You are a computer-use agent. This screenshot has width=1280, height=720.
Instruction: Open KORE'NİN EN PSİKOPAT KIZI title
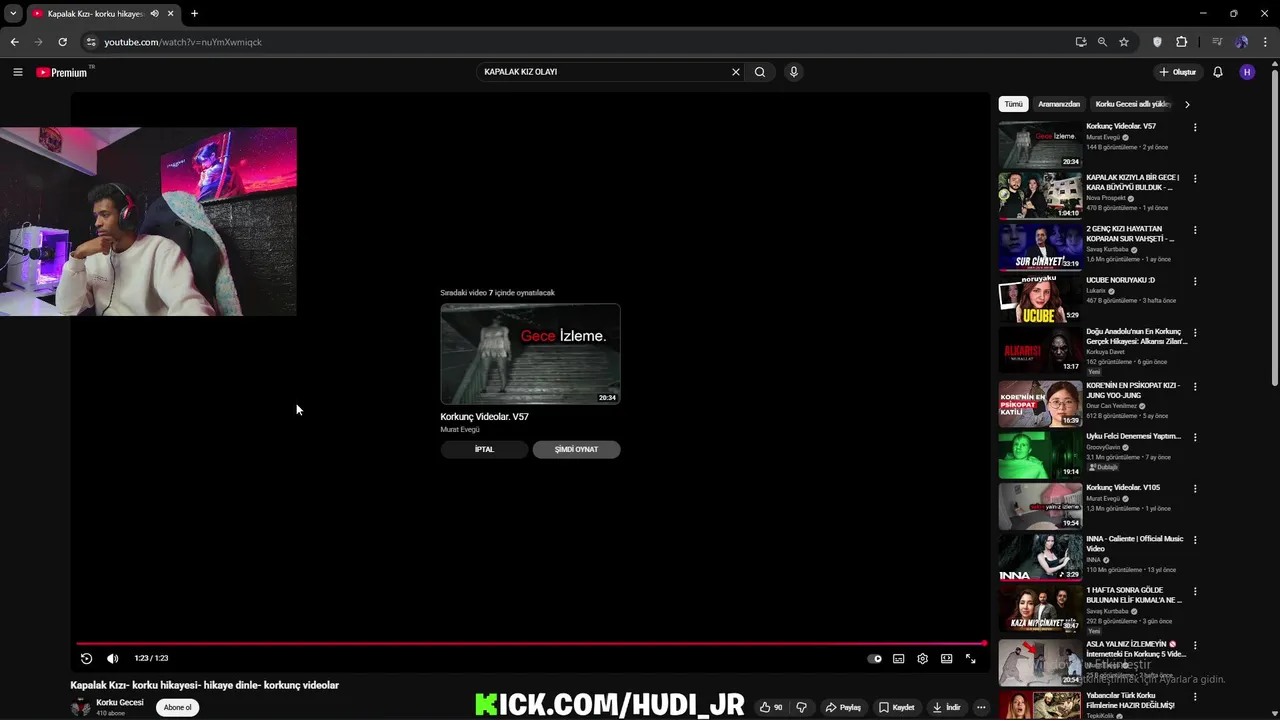tap(1133, 390)
